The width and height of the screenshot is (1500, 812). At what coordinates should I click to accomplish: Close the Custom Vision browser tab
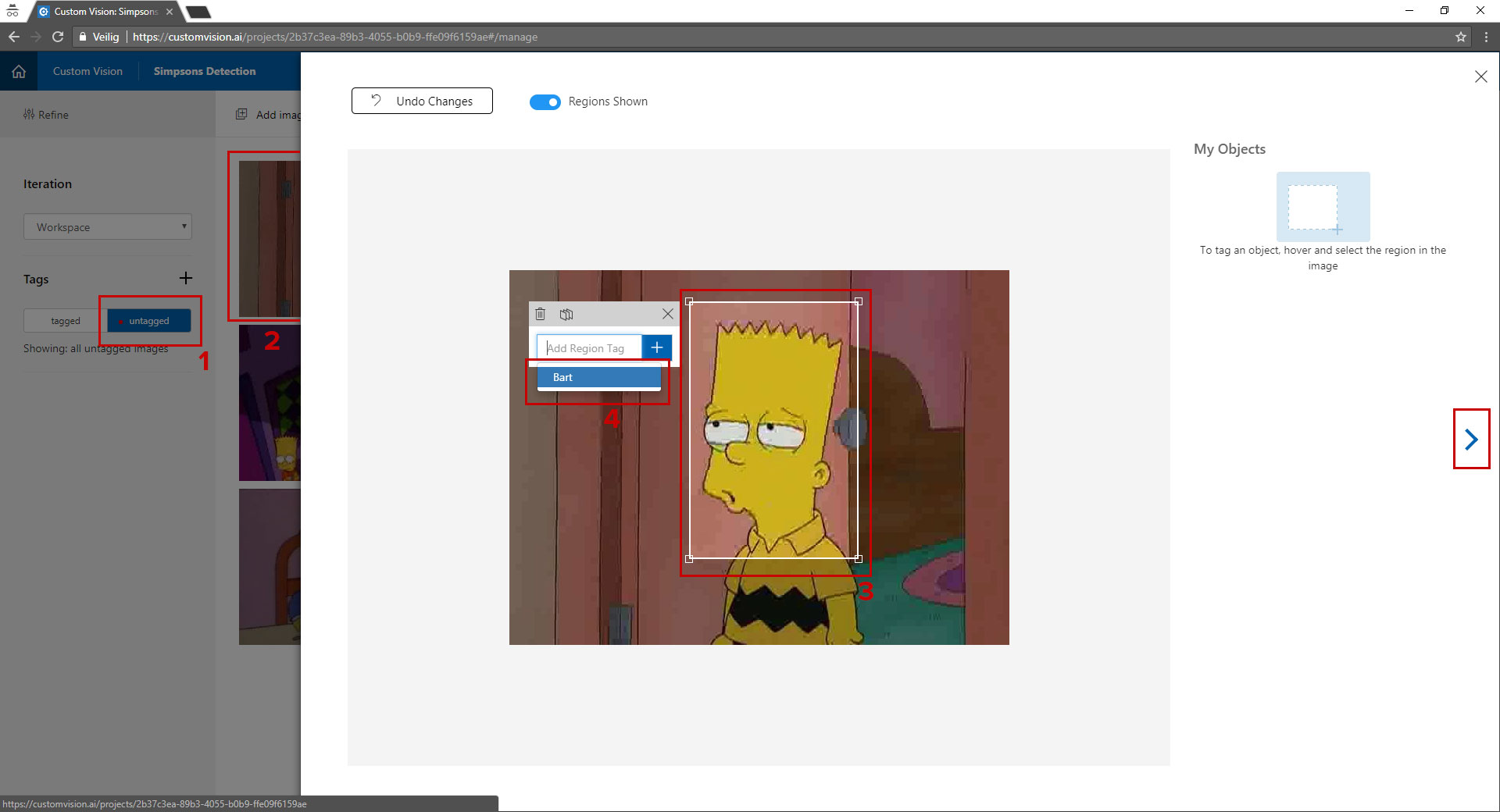[x=170, y=12]
